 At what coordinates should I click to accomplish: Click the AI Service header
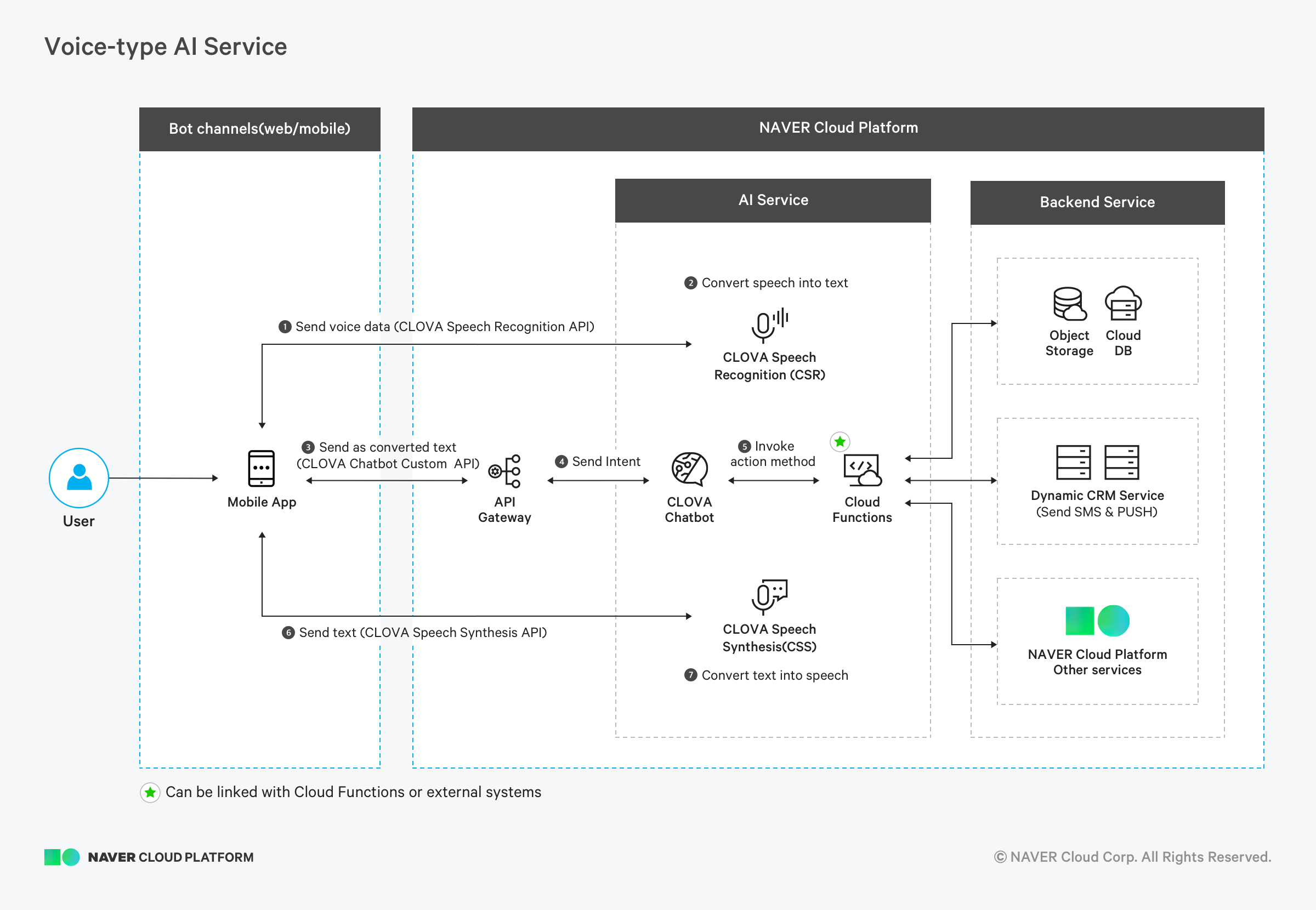tap(773, 200)
